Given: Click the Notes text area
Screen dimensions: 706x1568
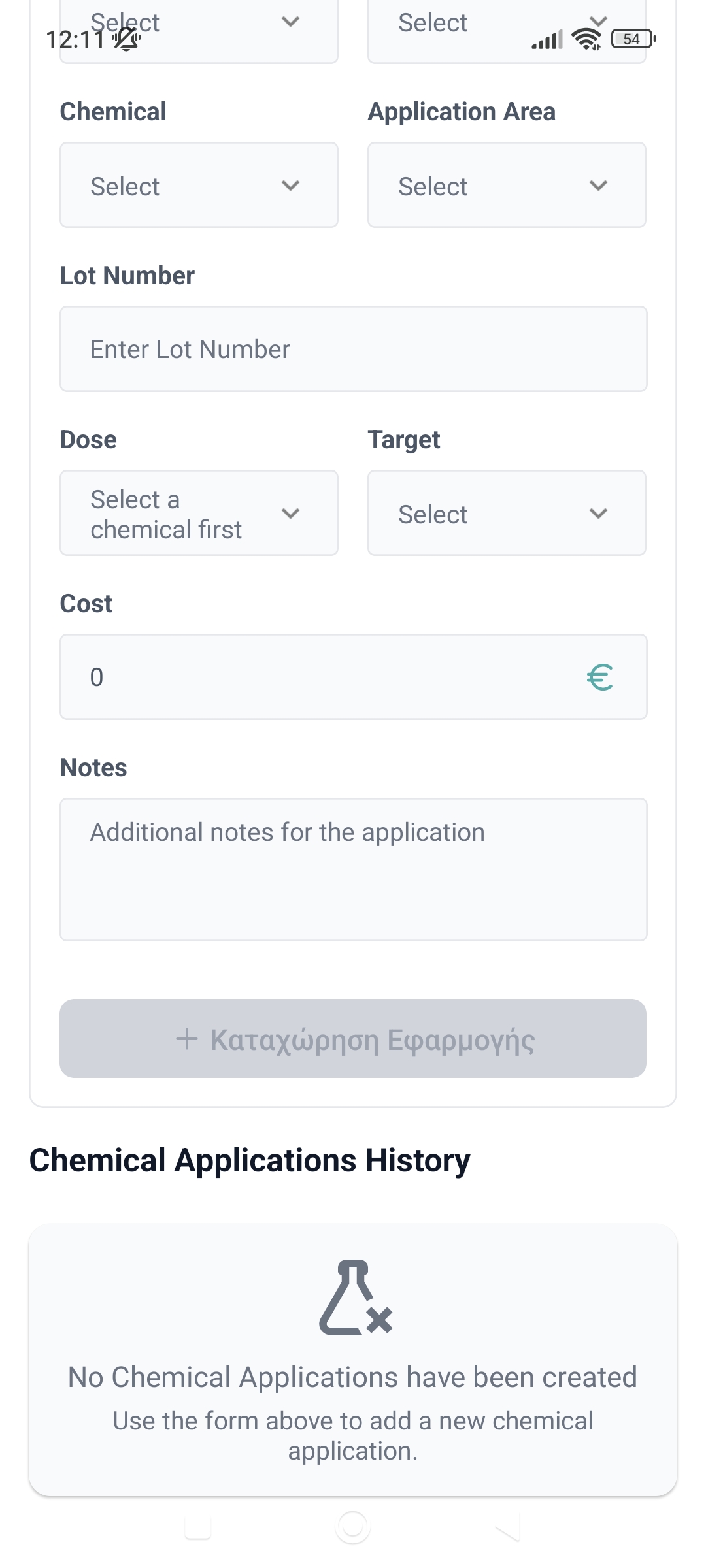Looking at the screenshot, I should point(353,870).
